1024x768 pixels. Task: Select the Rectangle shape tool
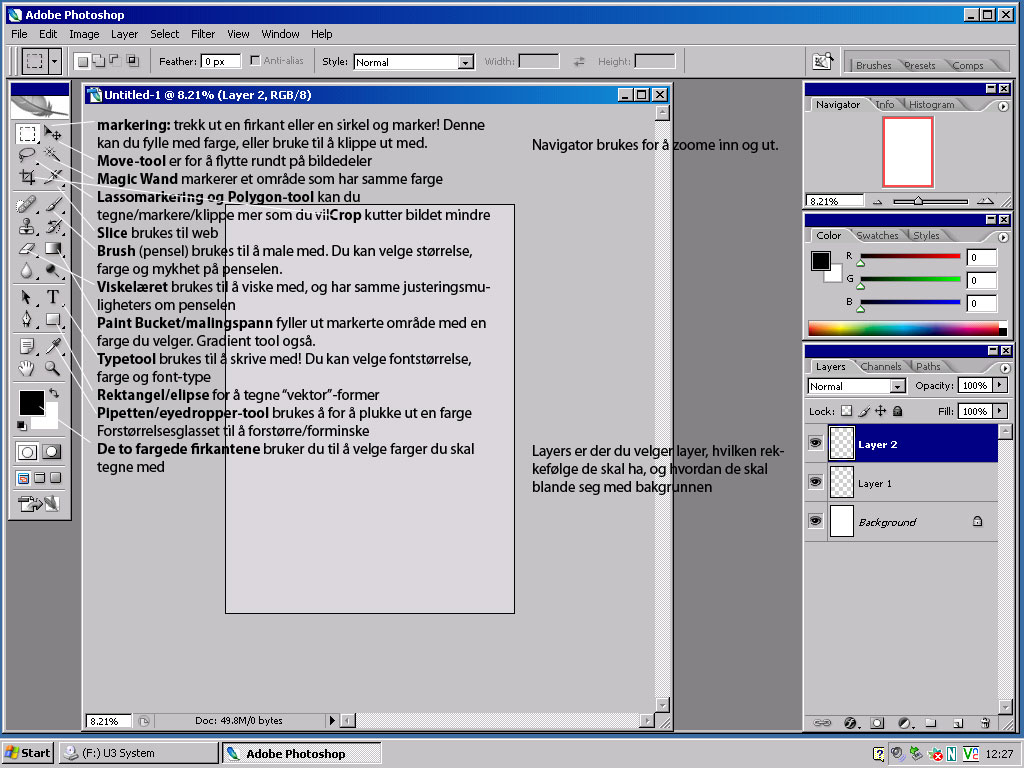pos(53,319)
